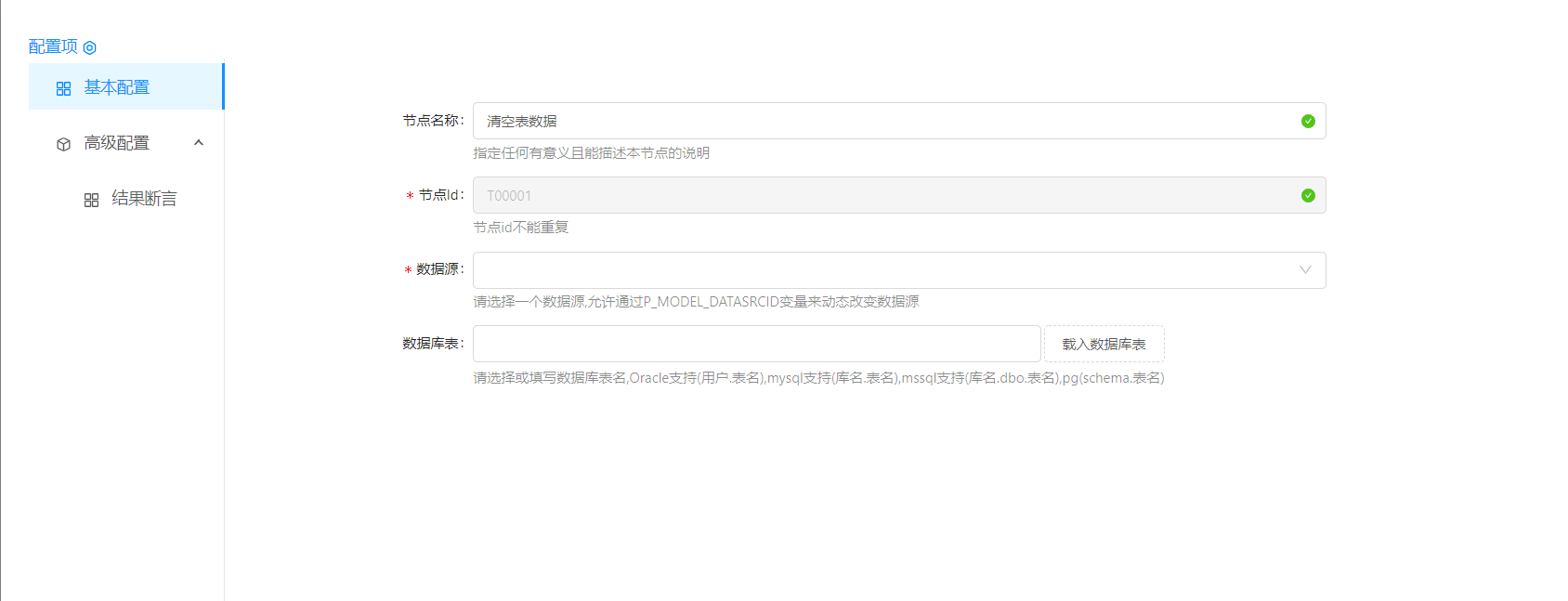Image resolution: width=1568 pixels, height=601 pixels.
Task: Click the cube icon beside 高级配置
Action: click(63, 144)
